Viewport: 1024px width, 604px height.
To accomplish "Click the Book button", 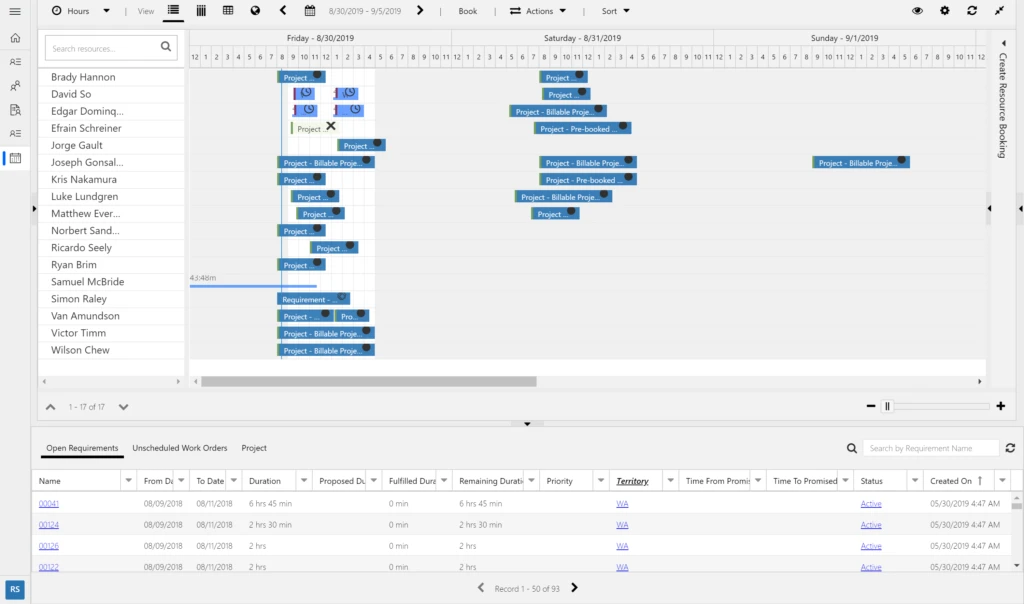I will (x=468, y=11).
